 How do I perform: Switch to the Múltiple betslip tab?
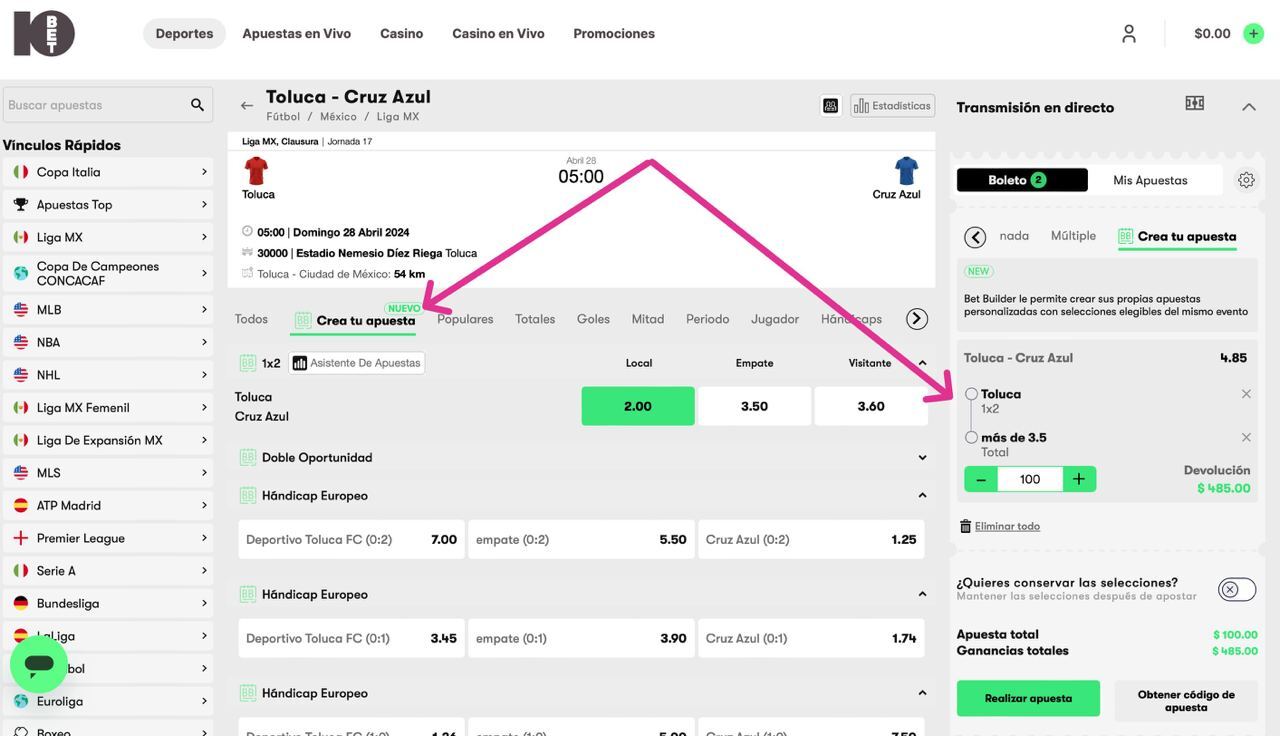click(1073, 236)
